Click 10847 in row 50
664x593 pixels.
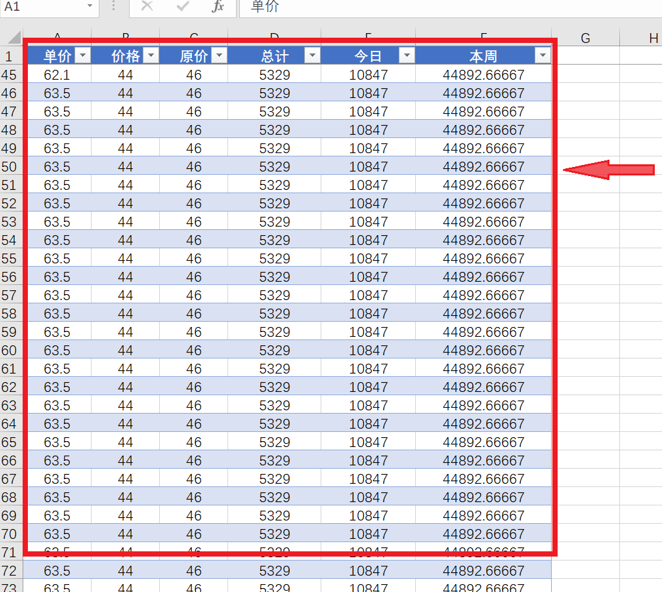(x=368, y=166)
